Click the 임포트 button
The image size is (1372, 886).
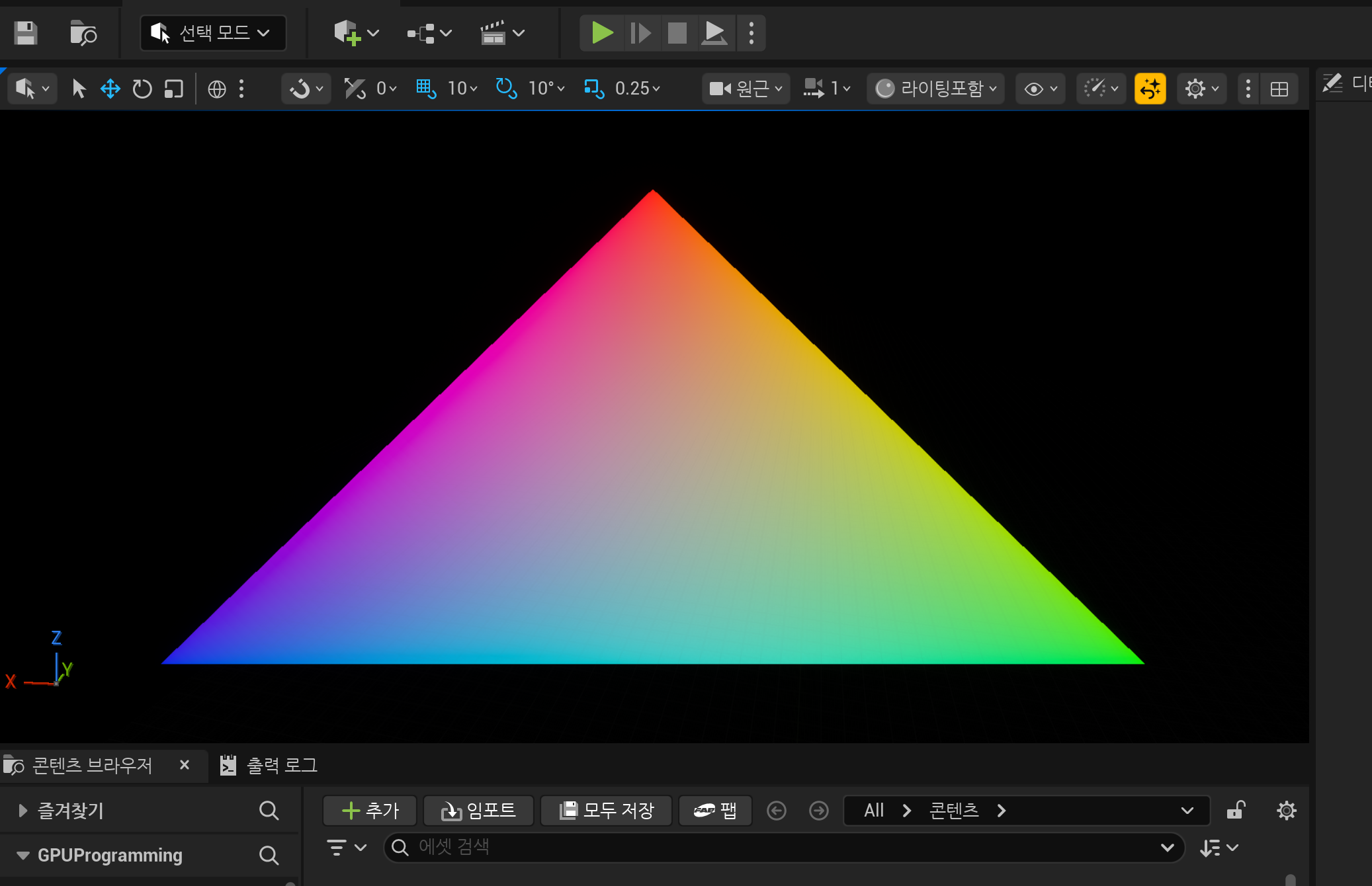click(478, 811)
